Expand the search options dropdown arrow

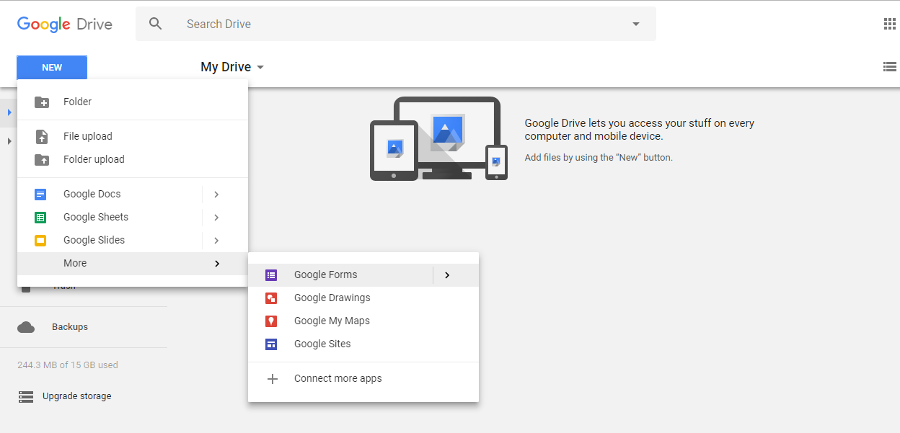point(635,24)
